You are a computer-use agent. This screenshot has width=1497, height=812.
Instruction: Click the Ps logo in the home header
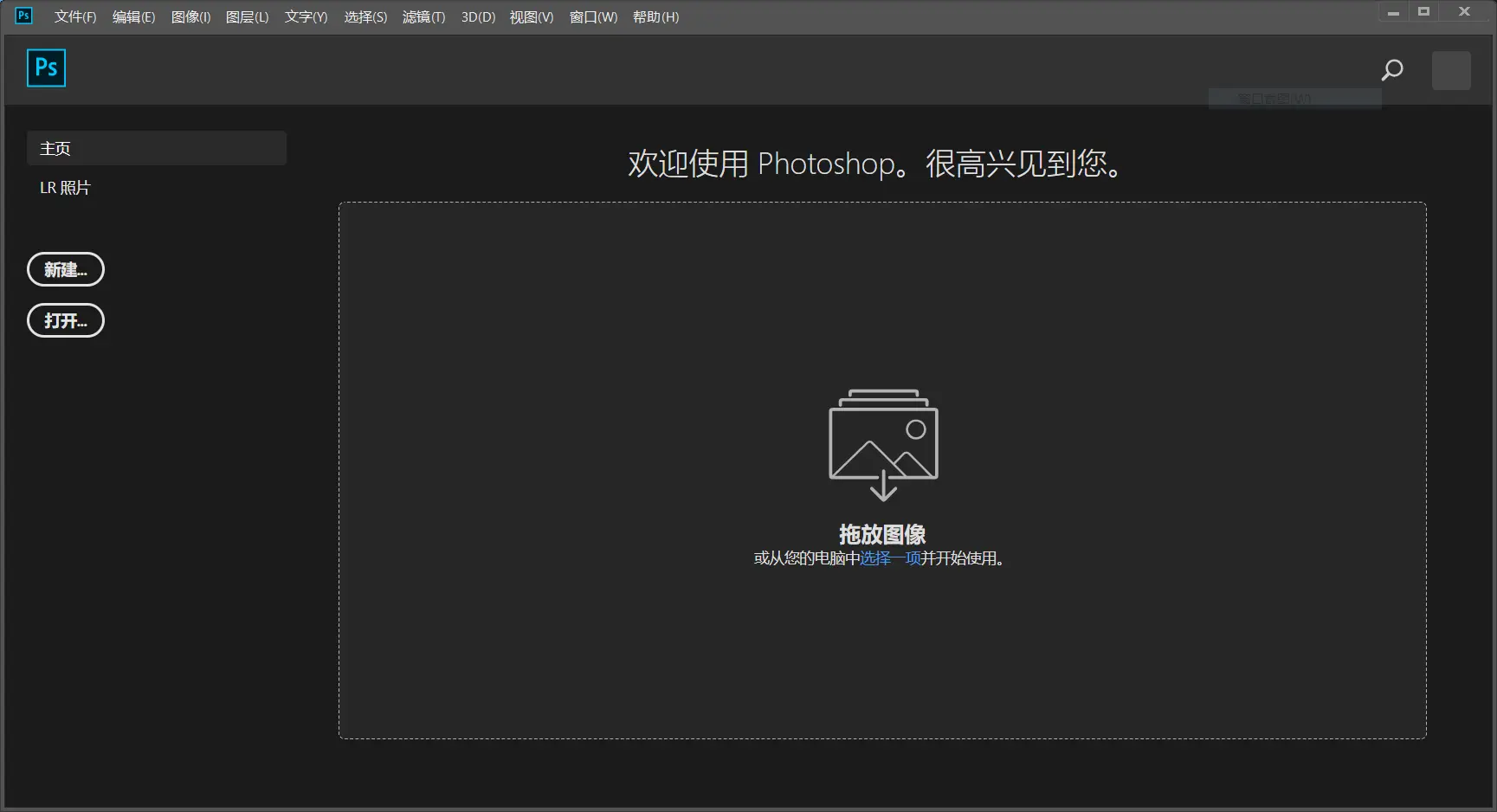[x=46, y=68]
